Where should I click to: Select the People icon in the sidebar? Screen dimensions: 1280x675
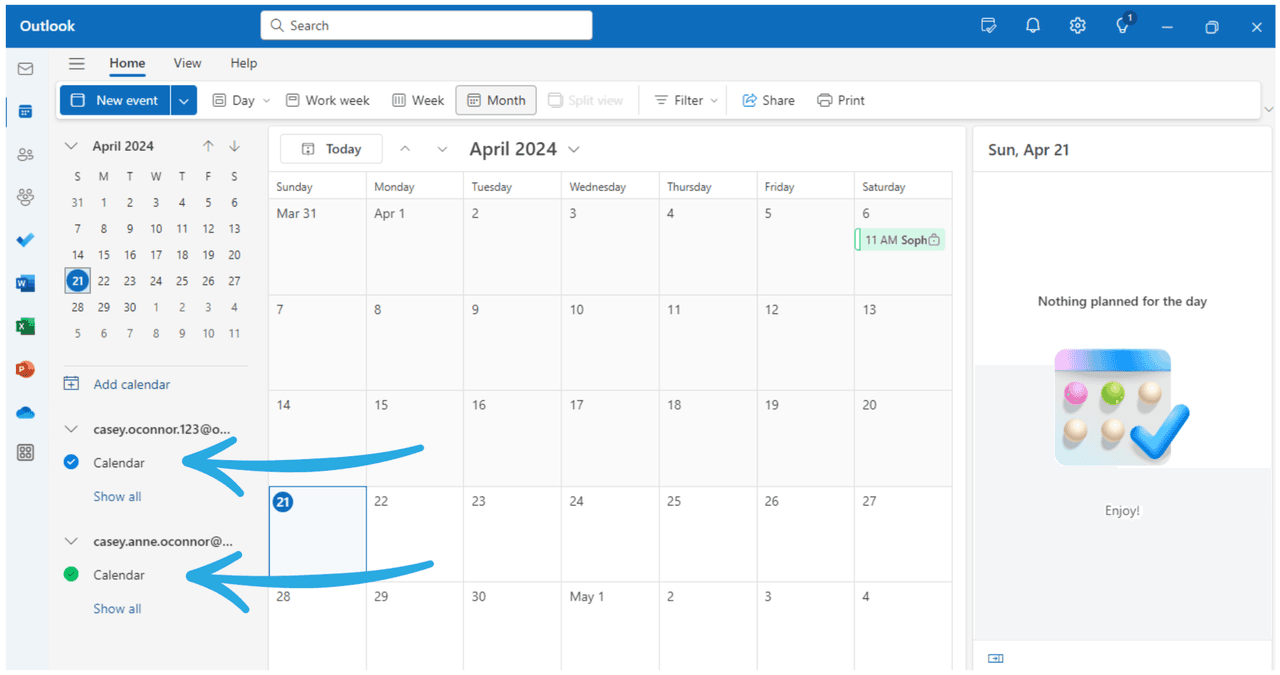click(25, 154)
